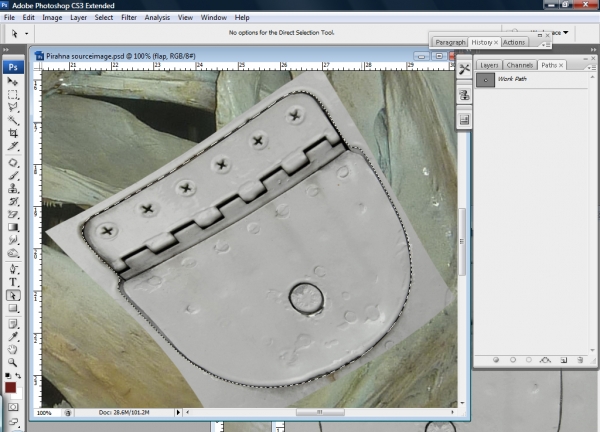Select the Rectangle shape tool

[13, 308]
